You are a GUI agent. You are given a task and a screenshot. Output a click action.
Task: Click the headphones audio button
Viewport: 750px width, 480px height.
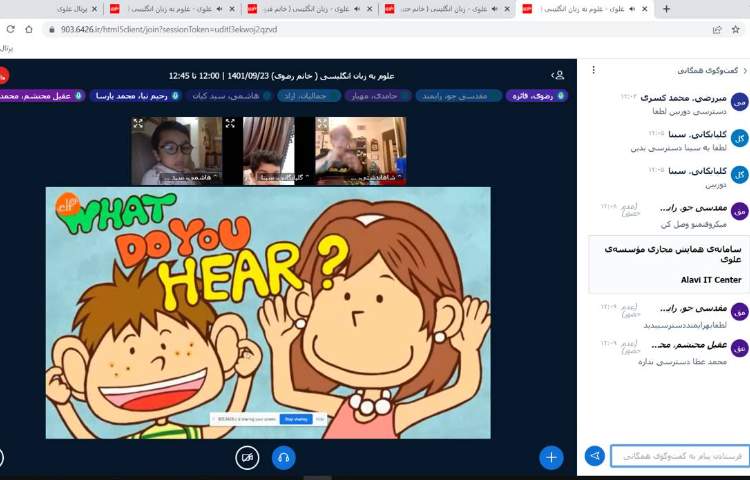[x=283, y=457]
